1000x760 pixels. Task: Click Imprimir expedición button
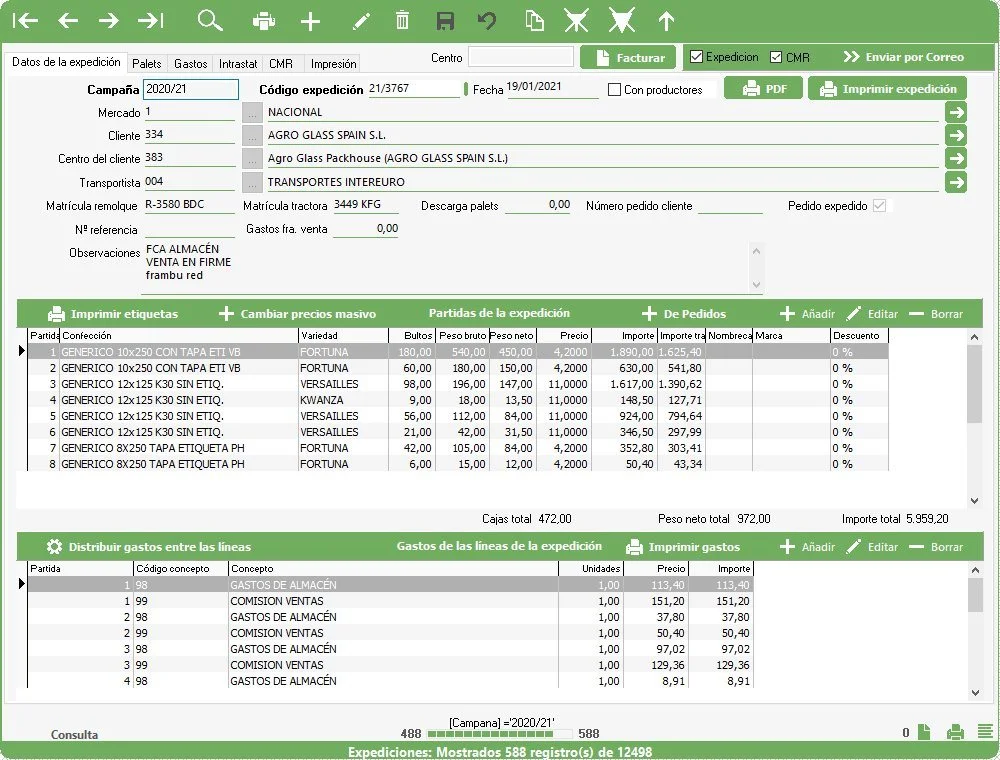(x=887, y=89)
